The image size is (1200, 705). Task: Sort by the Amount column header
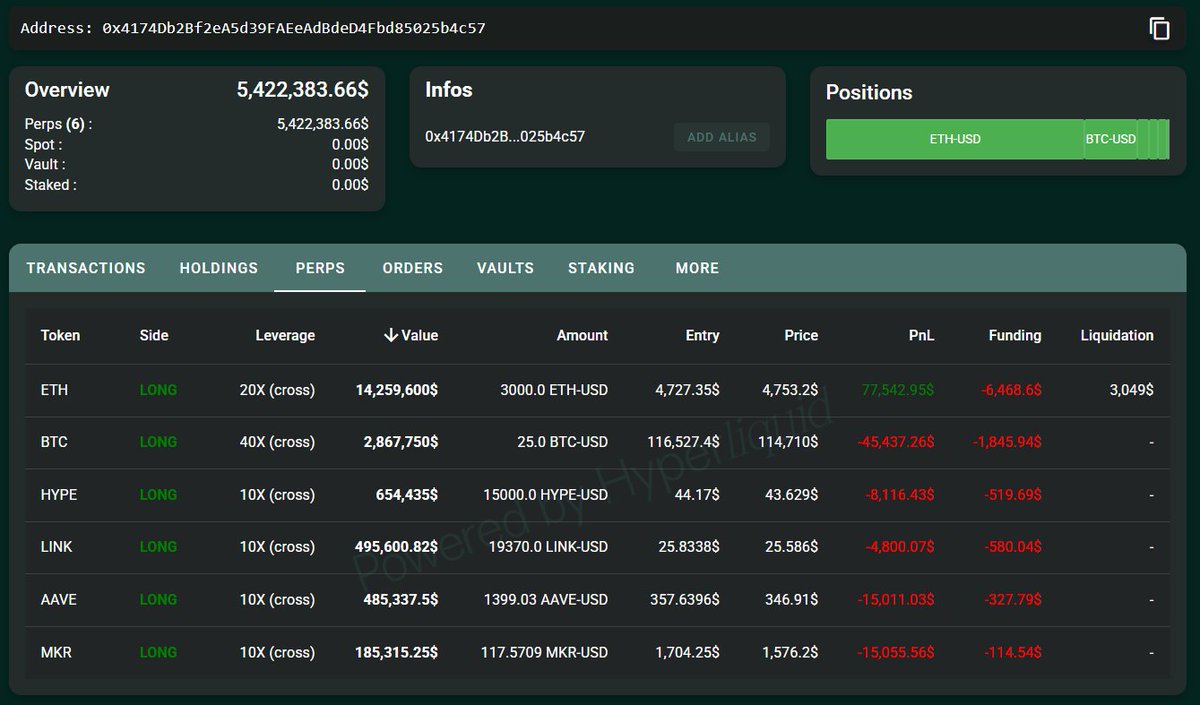click(582, 335)
